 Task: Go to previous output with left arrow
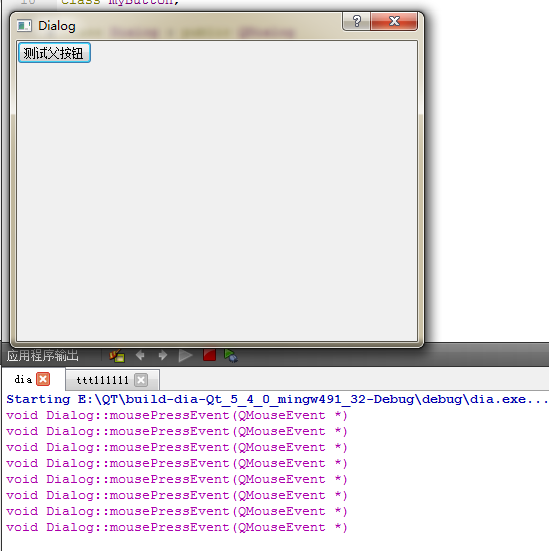pyautogui.click(x=140, y=356)
